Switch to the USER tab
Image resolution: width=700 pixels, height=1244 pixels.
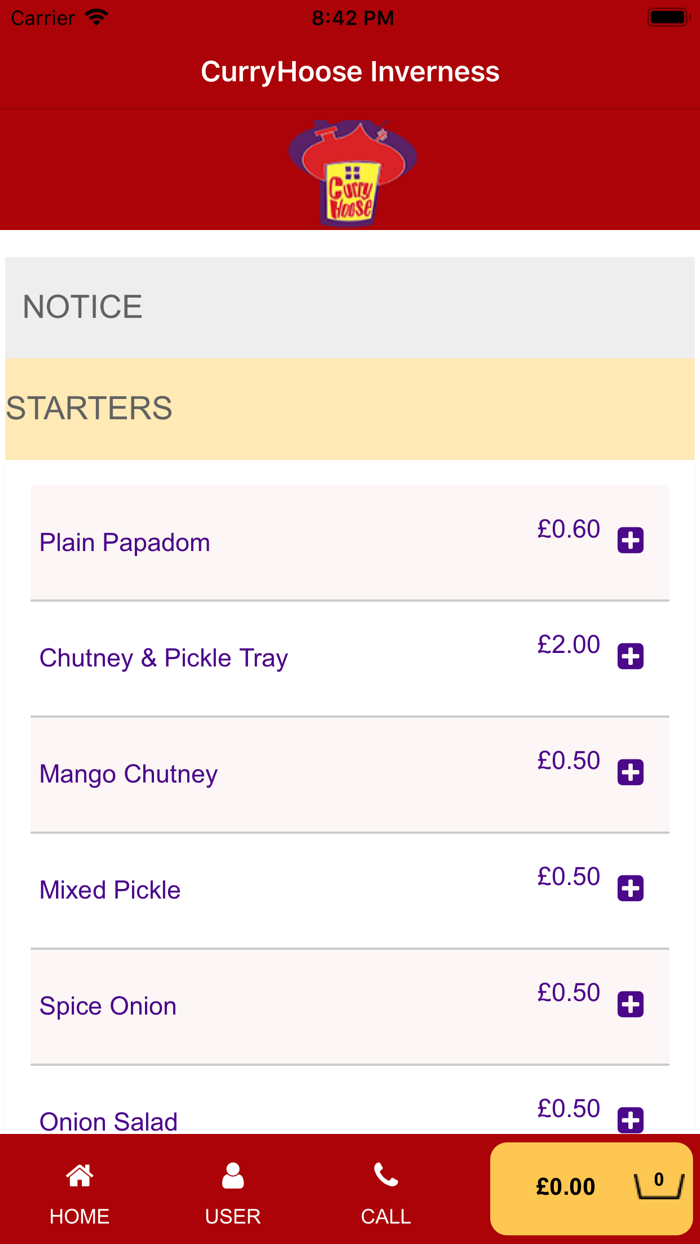pyautogui.click(x=232, y=1190)
